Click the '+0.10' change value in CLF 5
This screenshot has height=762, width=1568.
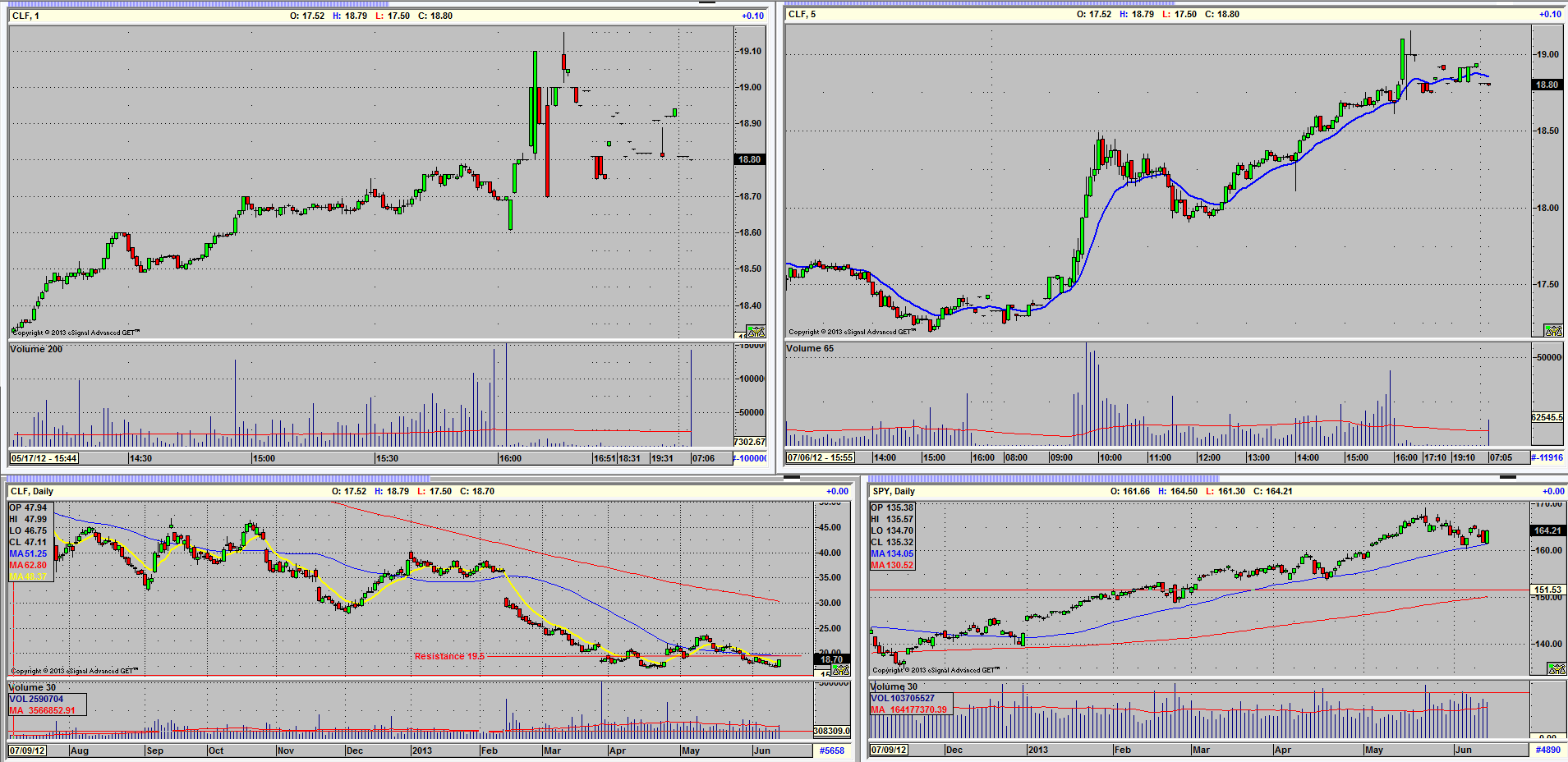(x=1550, y=14)
